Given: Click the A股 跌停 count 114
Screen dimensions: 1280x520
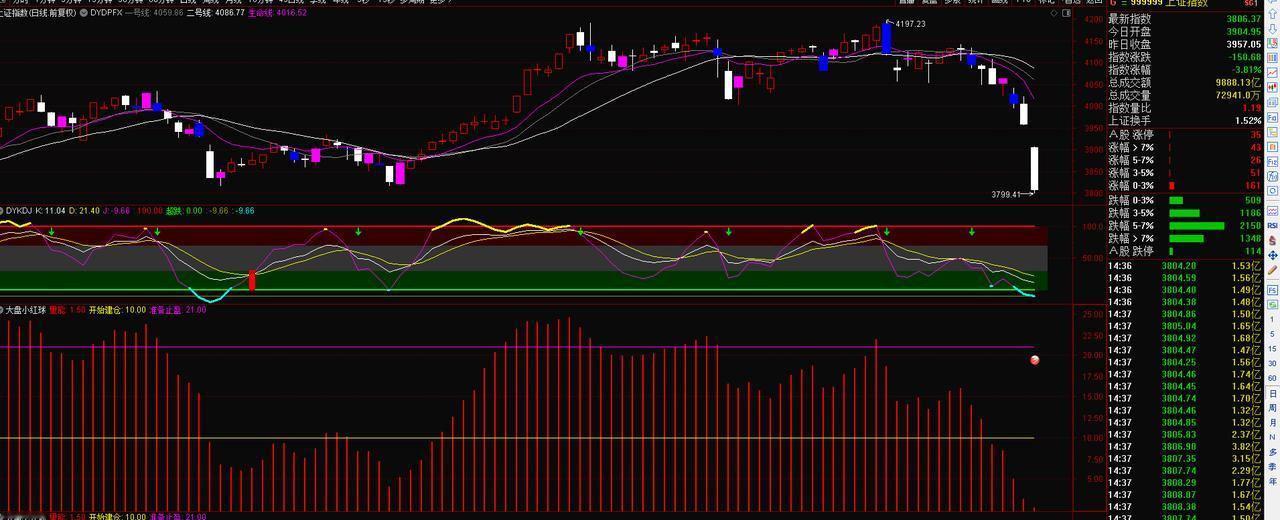Looking at the screenshot, I should (x=1252, y=251).
